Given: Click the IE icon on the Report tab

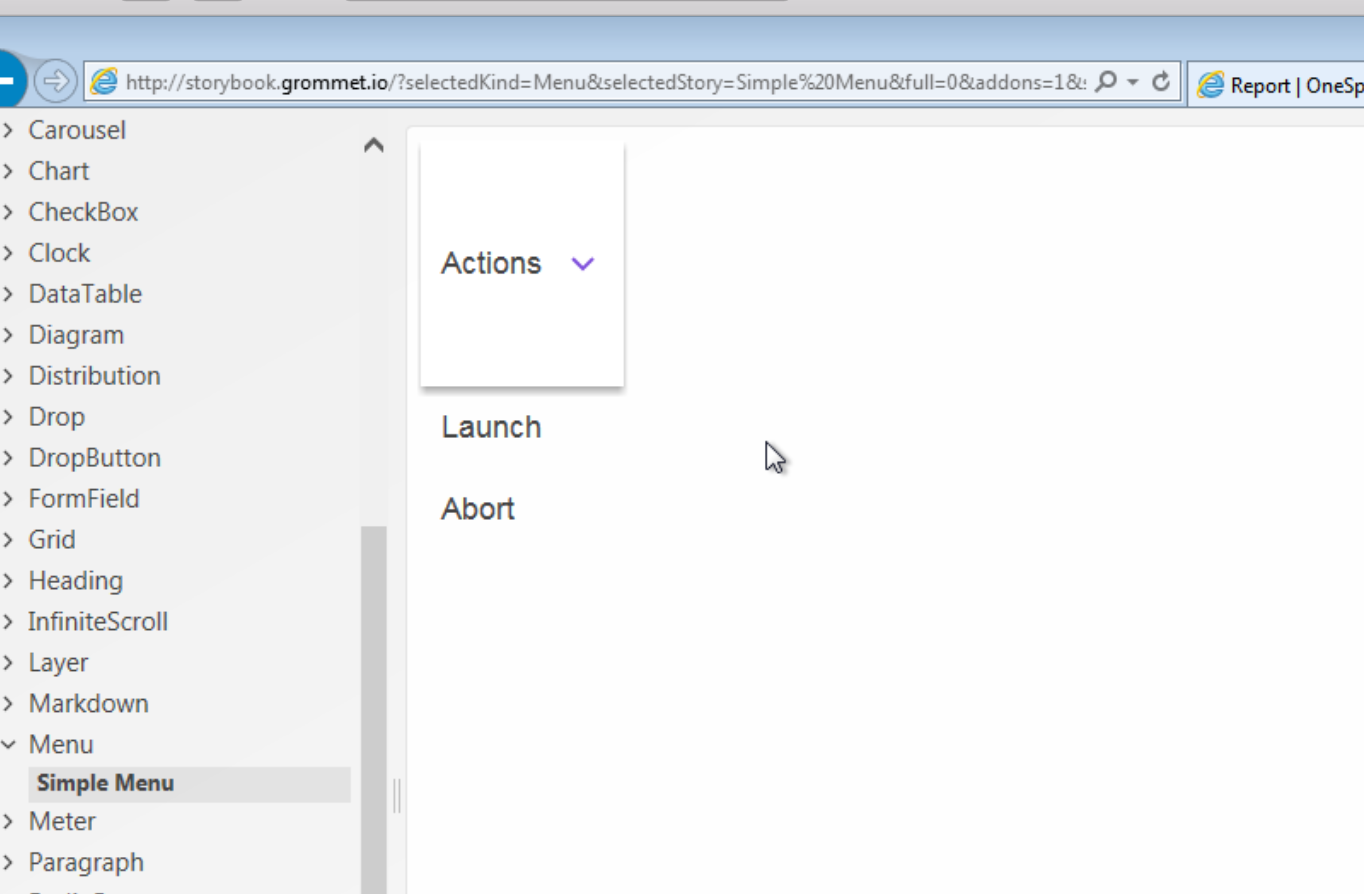Looking at the screenshot, I should click(1211, 86).
